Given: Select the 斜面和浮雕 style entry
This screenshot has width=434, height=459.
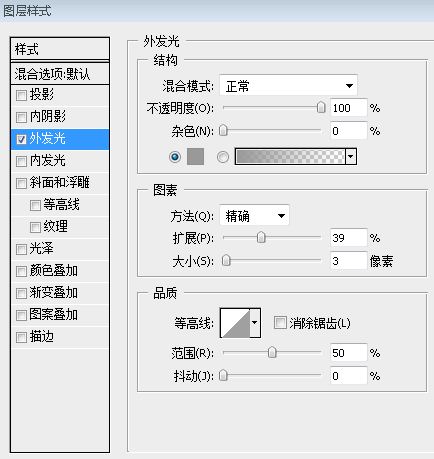Looking at the screenshot, I should pos(60,183).
